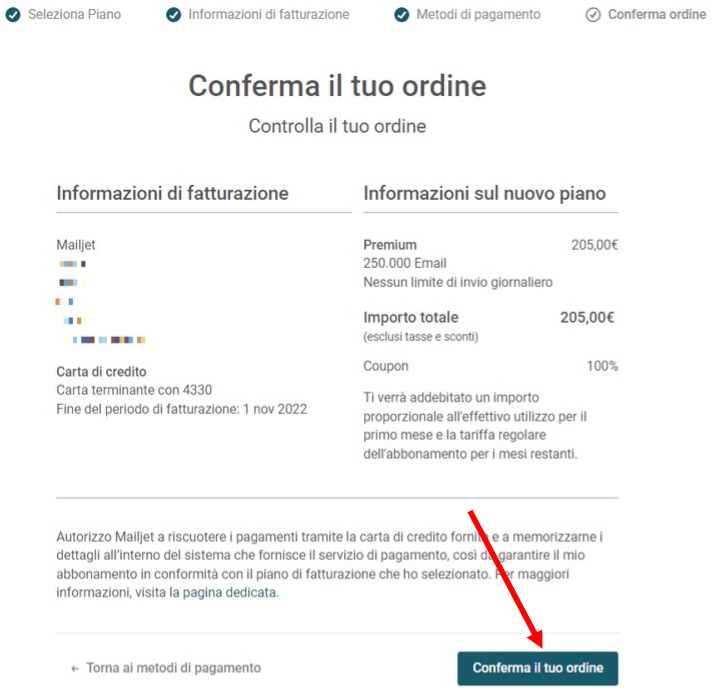Click the Importo totale 205,00€ amount
Viewport: 713px width, 691px height.
pyautogui.click(x=587, y=317)
